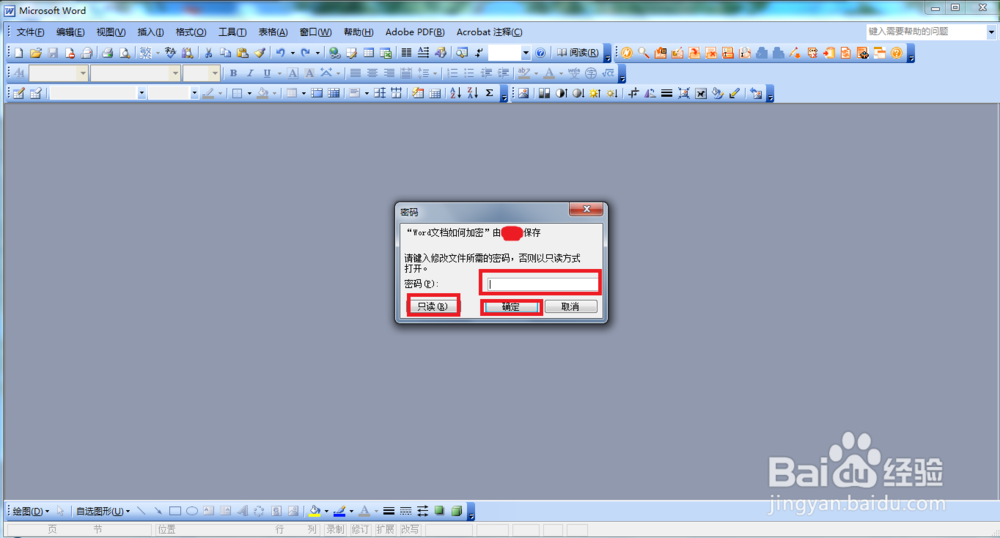Screen dimensions: 1000x538
Task: Click the Print Preview magnifier page icon
Action: (x=125, y=53)
